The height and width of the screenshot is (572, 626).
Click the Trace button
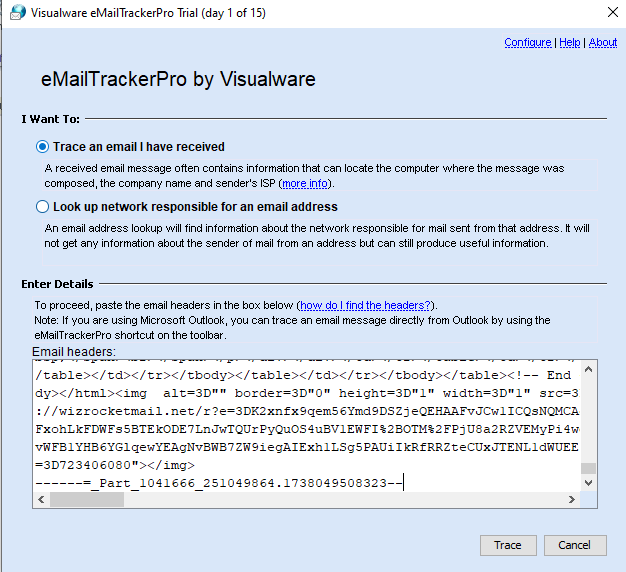click(508, 545)
